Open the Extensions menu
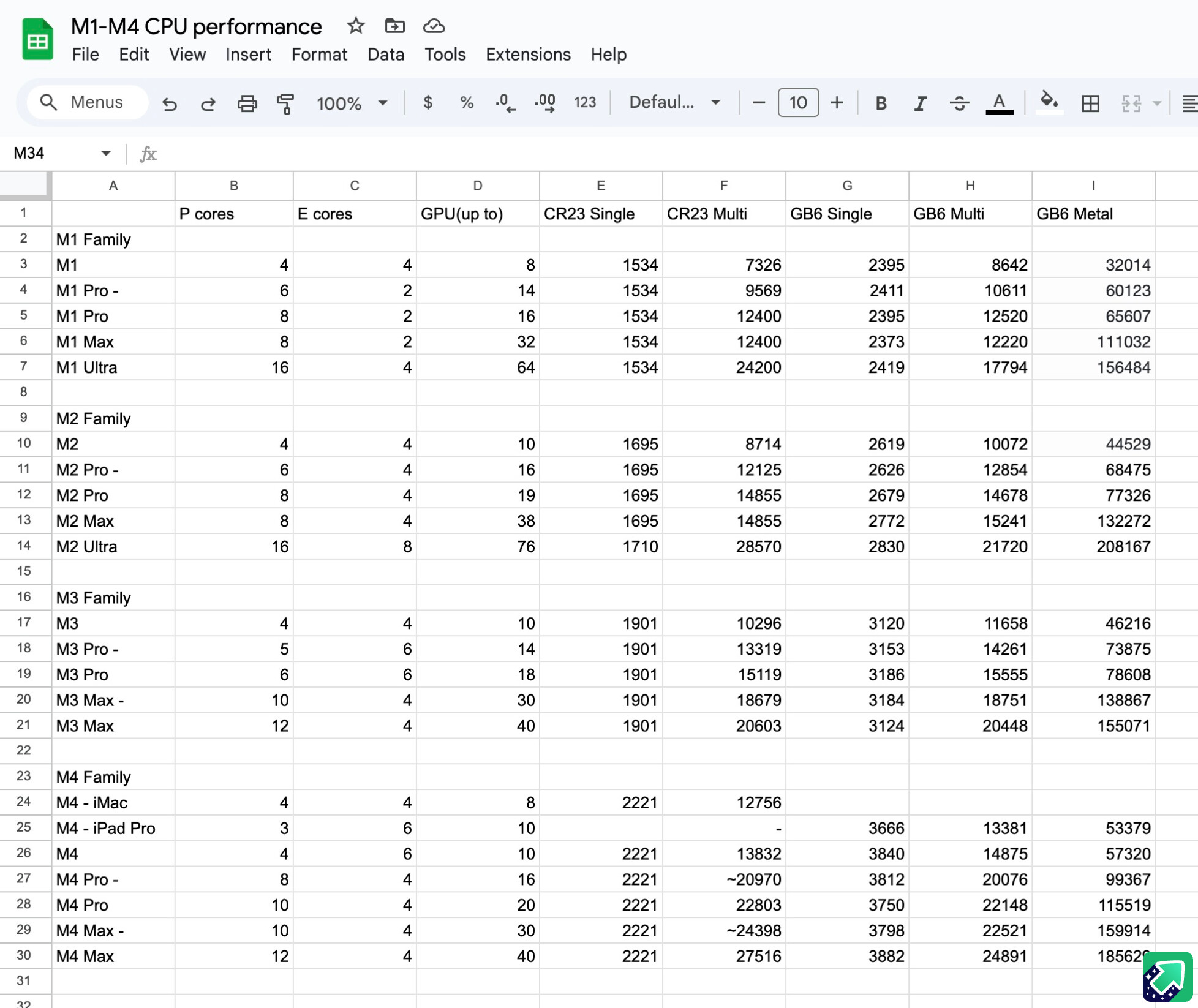The width and height of the screenshot is (1198, 1008). [x=528, y=55]
